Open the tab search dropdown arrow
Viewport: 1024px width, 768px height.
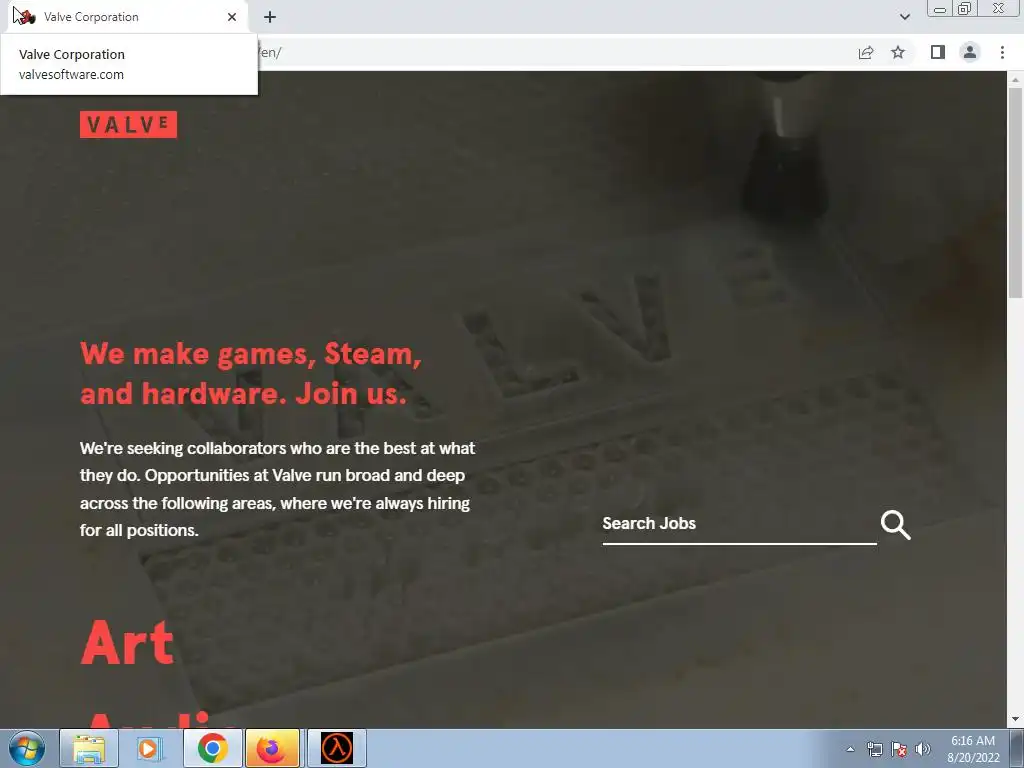click(904, 17)
